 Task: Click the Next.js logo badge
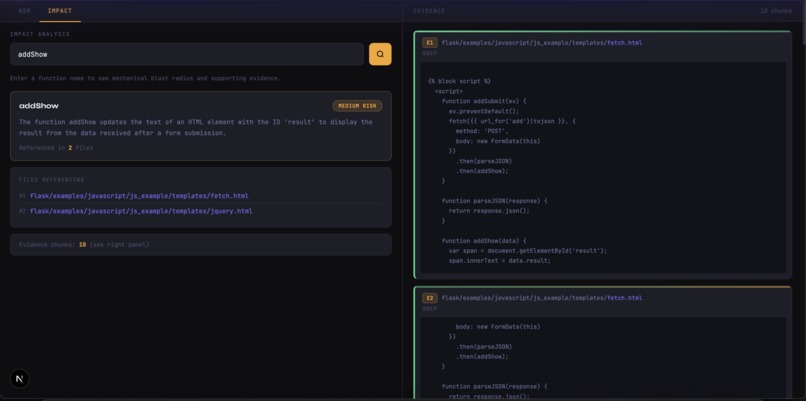point(20,379)
